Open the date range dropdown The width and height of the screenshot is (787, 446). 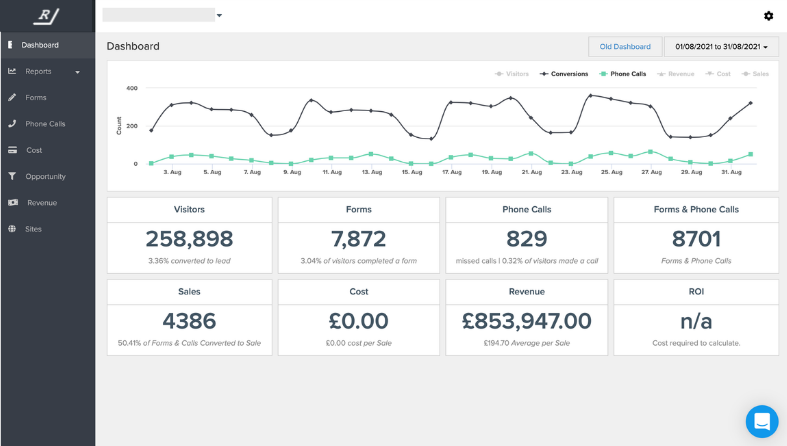click(x=721, y=46)
